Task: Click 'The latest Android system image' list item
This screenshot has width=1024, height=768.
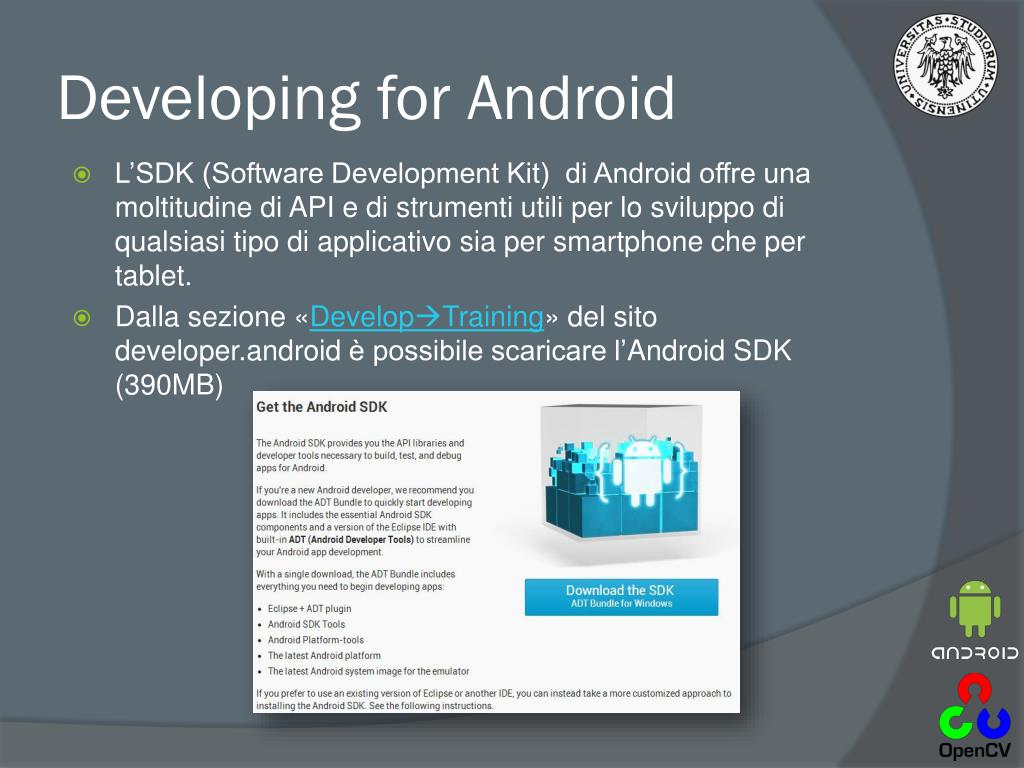Action: click(x=368, y=671)
